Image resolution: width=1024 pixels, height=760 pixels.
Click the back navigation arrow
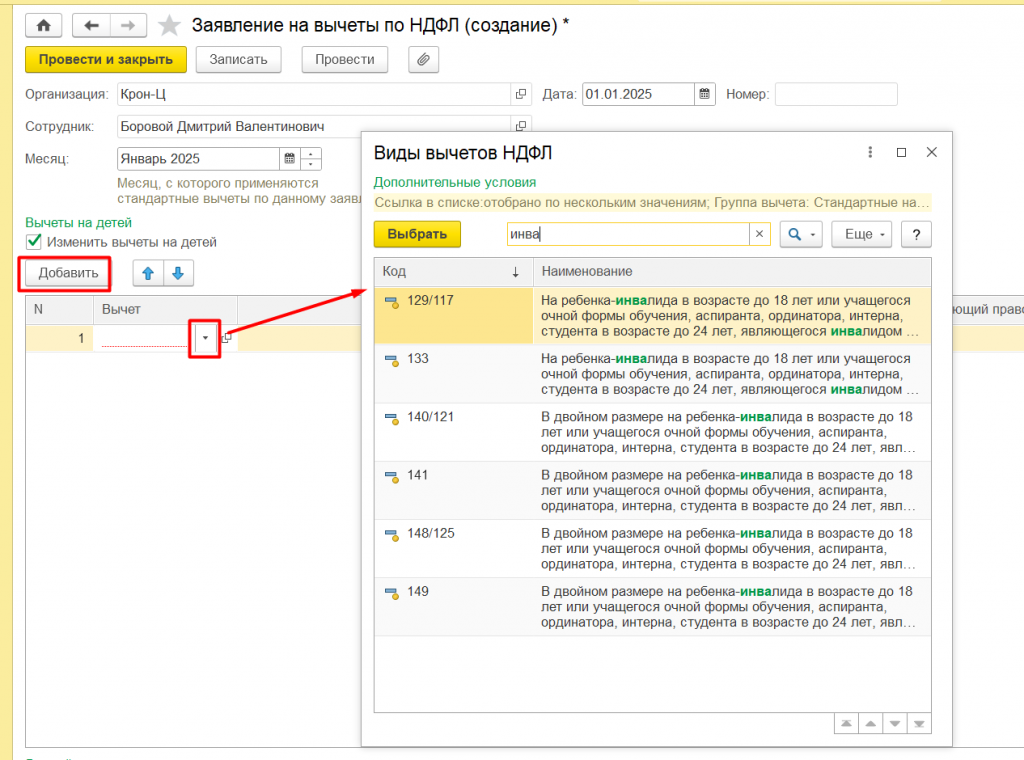(x=92, y=26)
